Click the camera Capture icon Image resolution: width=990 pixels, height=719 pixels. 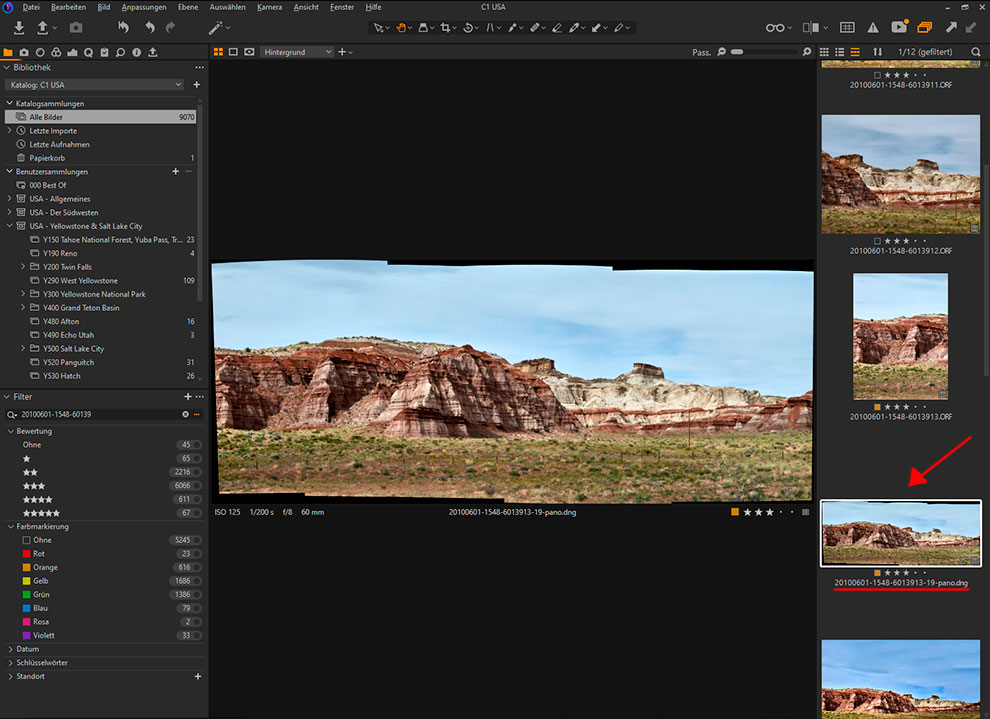[x=76, y=28]
